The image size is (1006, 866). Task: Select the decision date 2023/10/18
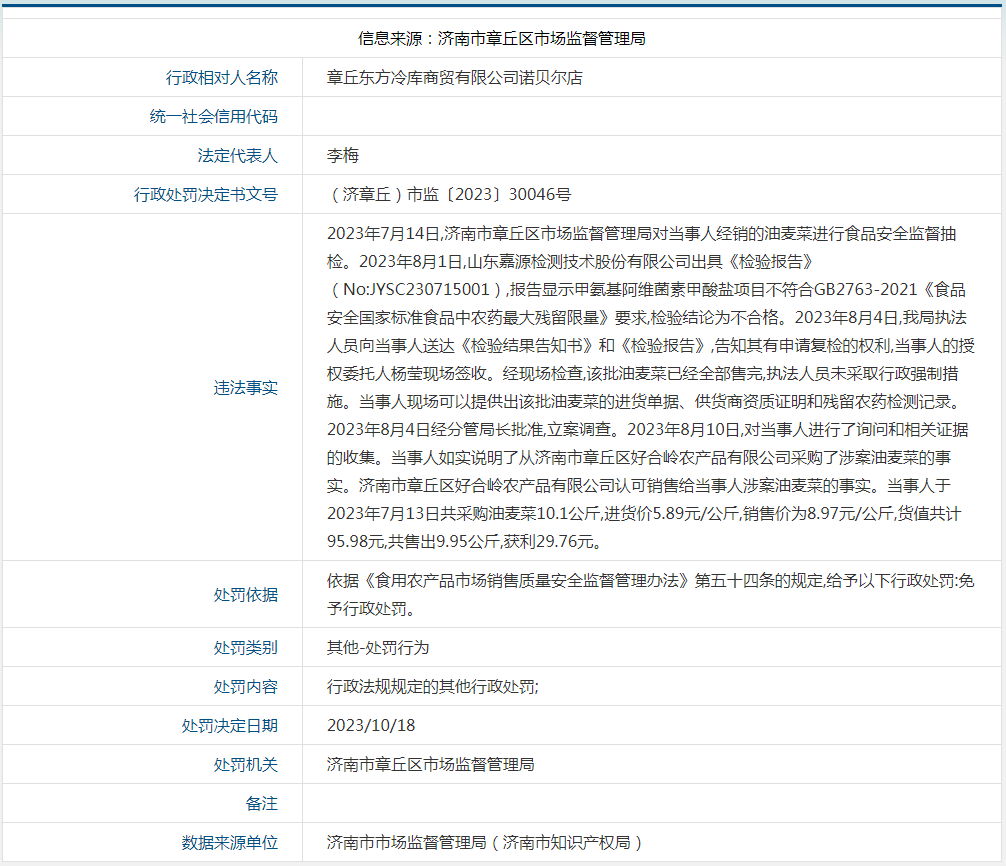371,726
